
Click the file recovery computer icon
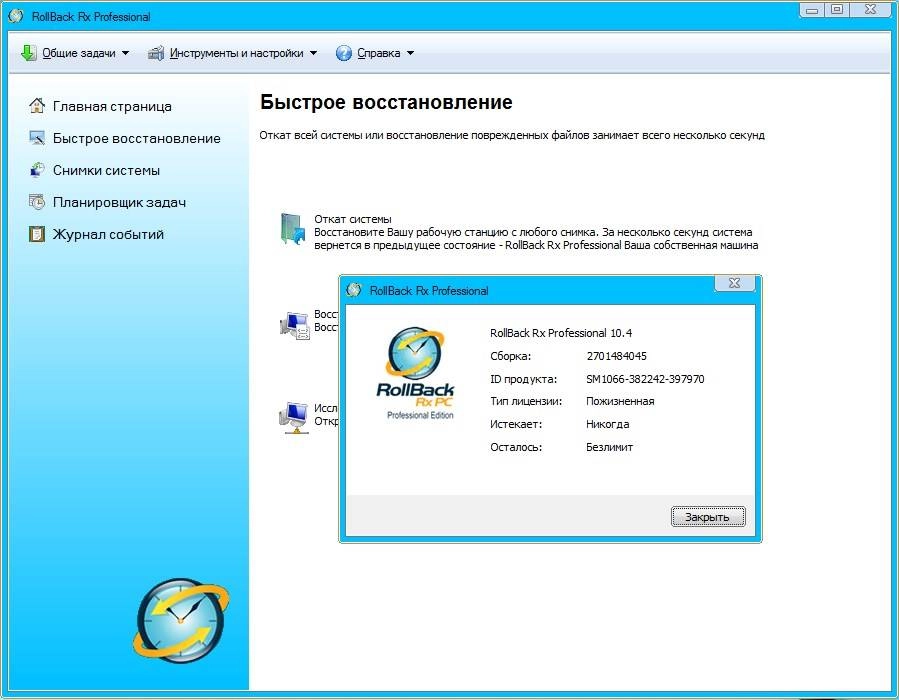tap(295, 325)
